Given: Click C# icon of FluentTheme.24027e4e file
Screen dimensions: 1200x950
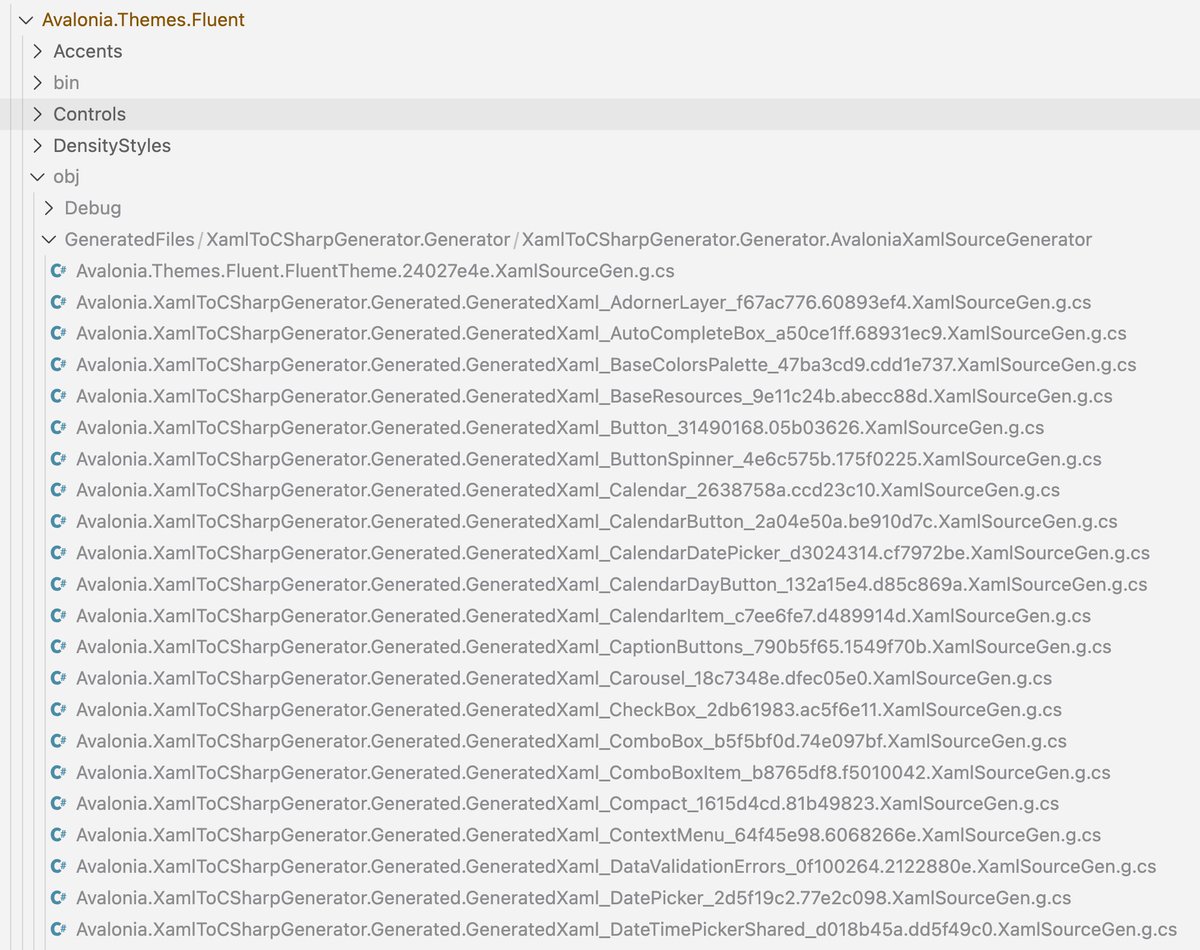Looking at the screenshot, I should 59,271.
